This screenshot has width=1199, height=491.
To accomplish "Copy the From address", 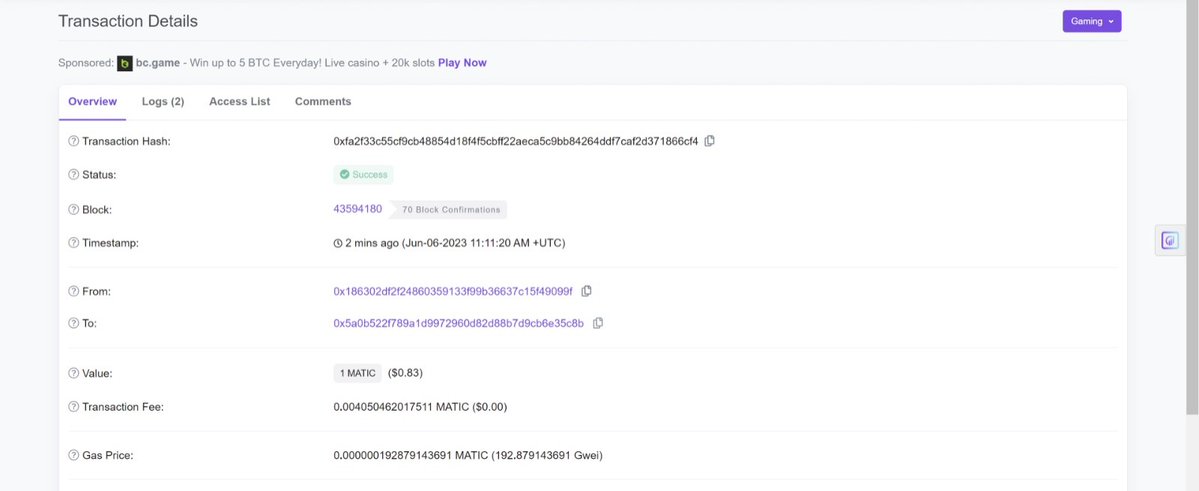I will coord(587,291).
